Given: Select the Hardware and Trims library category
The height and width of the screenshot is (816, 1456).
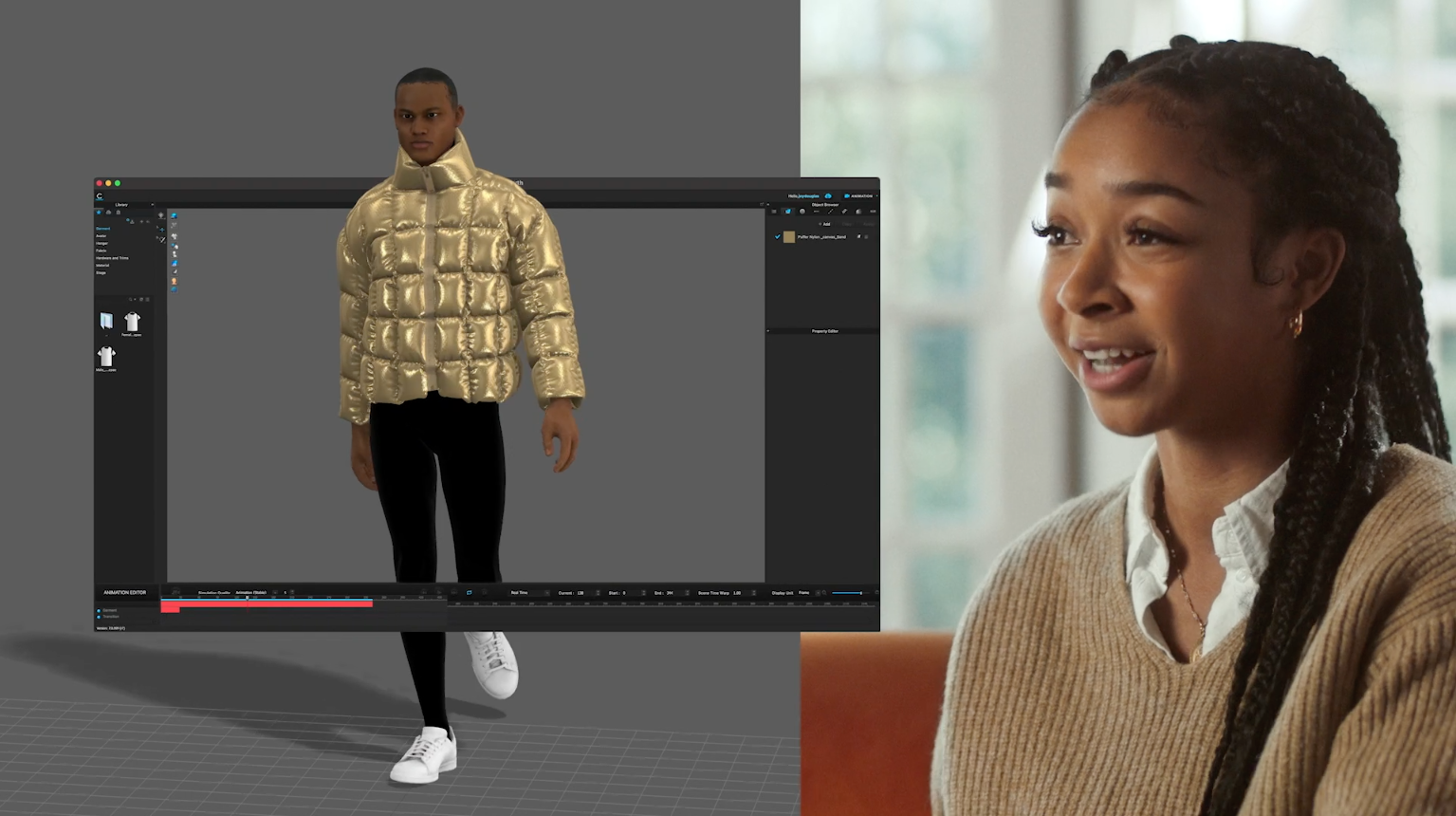Looking at the screenshot, I should coord(112,258).
